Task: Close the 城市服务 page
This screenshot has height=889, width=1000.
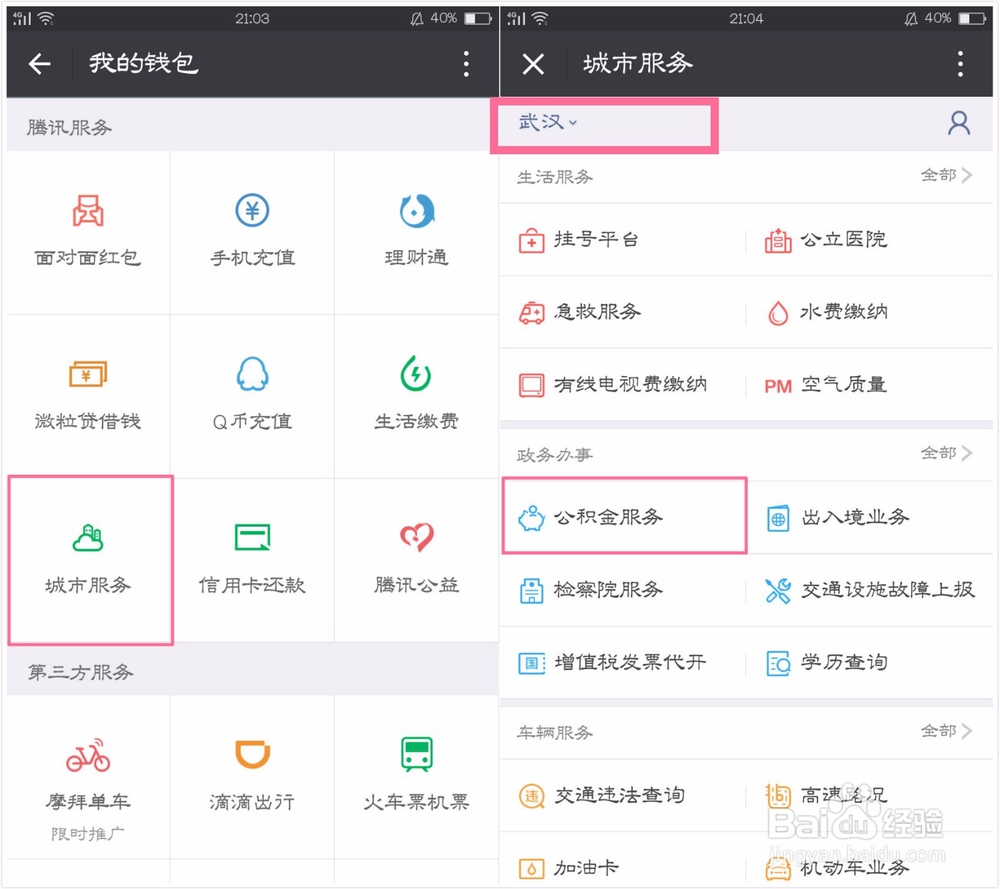Action: tap(533, 64)
